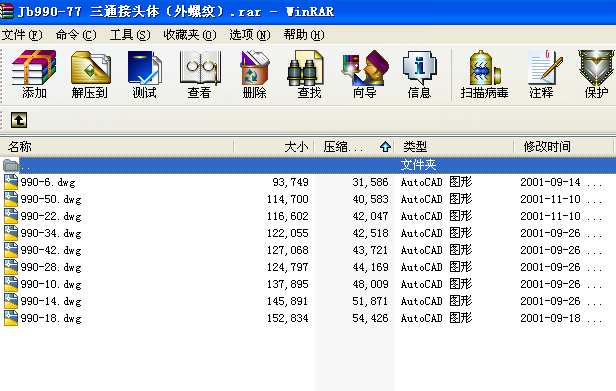616x391 pixels.
Task: Click date 2001-09-14 of 990-6.dwg
Action: 550,182
